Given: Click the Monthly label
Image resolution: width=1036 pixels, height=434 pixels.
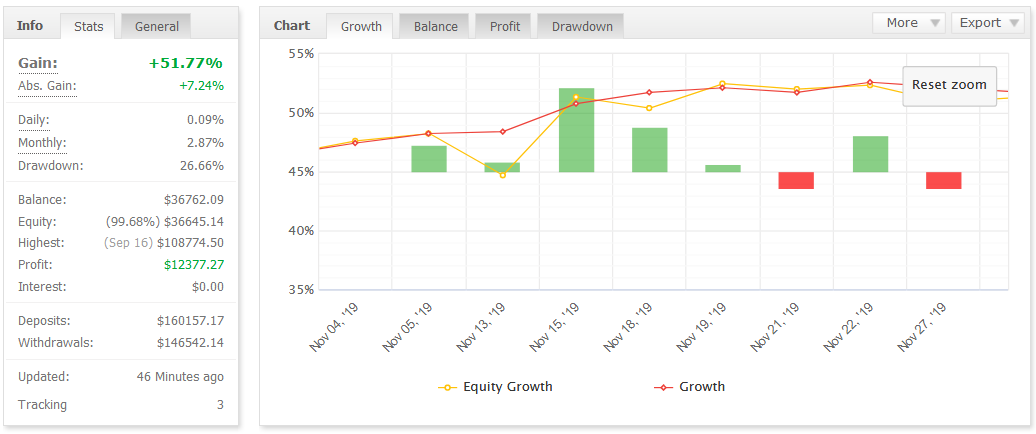Looking at the screenshot, I should coord(42,143).
